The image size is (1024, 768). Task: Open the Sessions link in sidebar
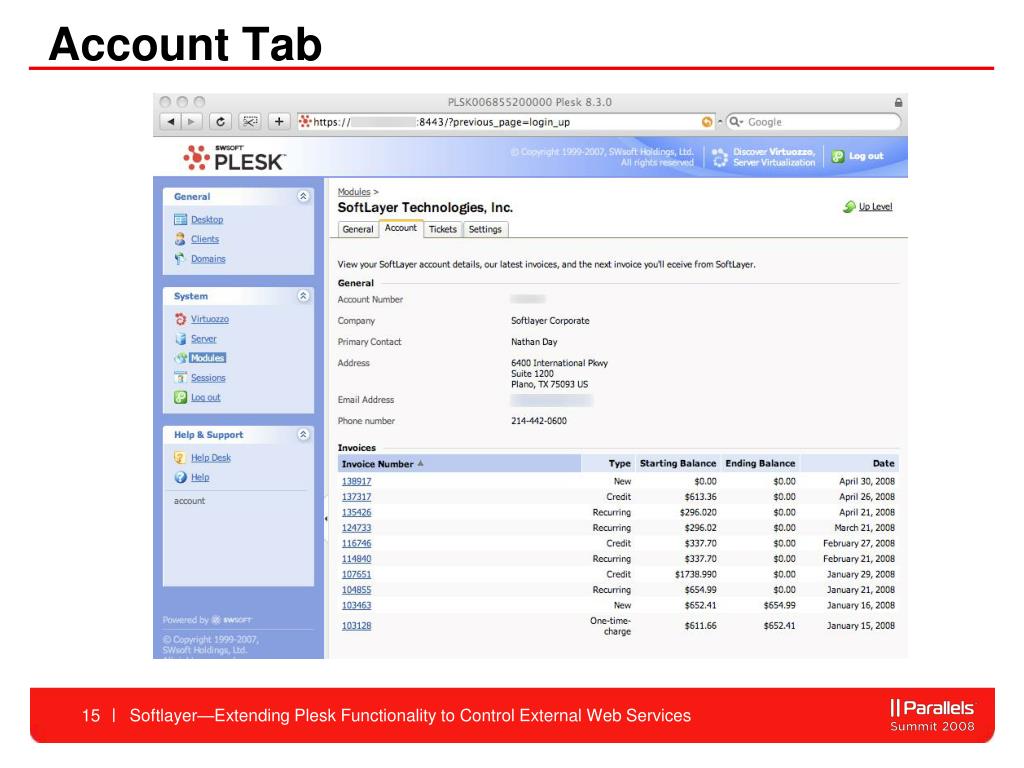coord(208,377)
